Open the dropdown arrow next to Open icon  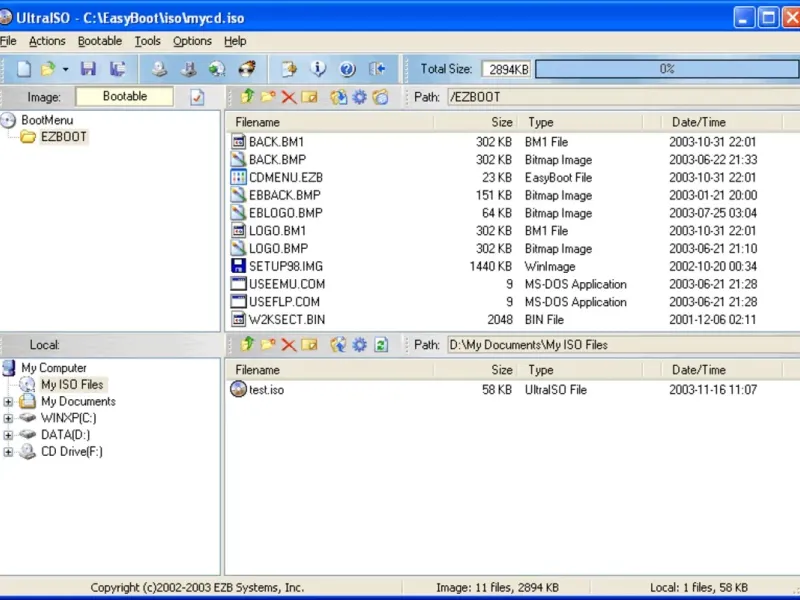(66, 69)
